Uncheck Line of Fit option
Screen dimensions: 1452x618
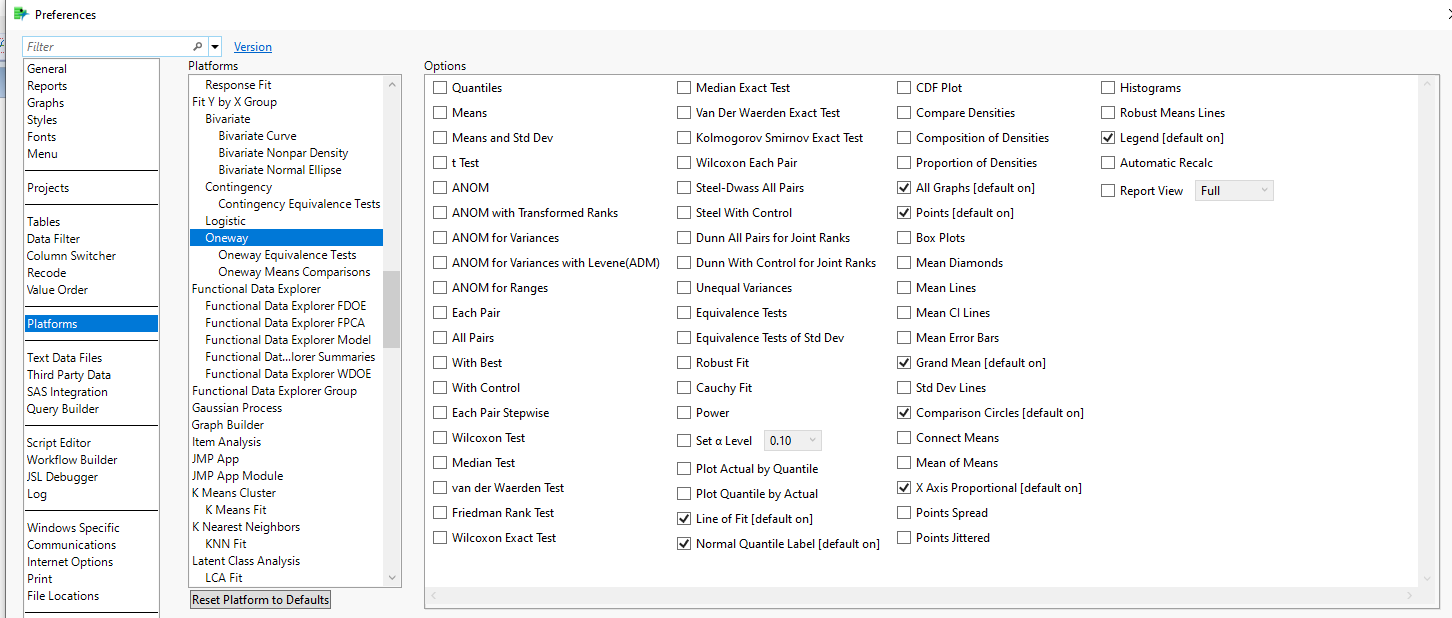tap(684, 519)
